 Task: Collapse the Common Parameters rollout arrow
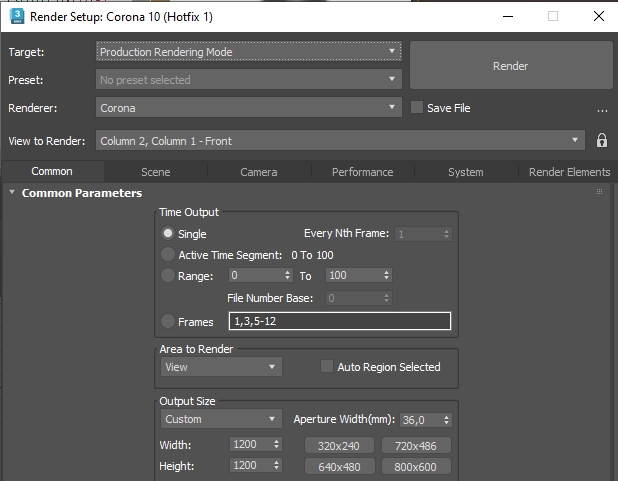(x=12, y=193)
